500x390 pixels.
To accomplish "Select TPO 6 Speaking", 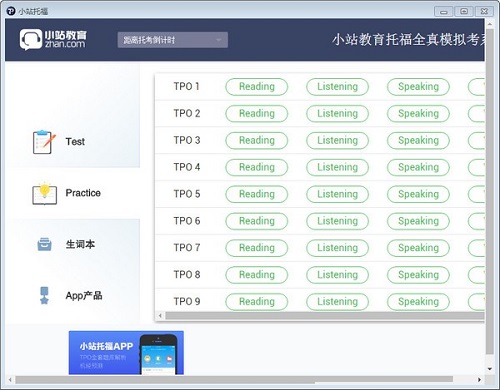I will 418,221.
